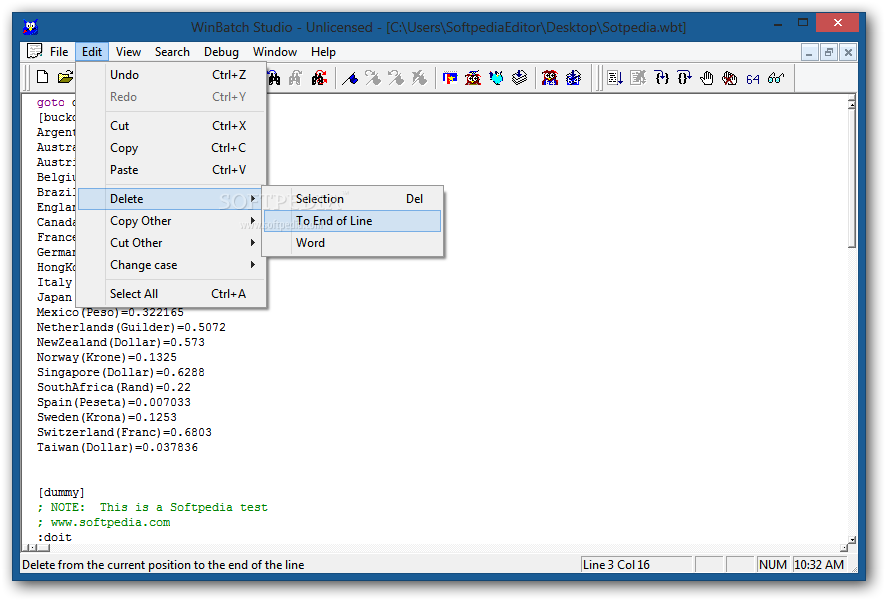Click the blue 64 text toolbar icon
This screenshot has width=886, height=601.
coord(753,79)
